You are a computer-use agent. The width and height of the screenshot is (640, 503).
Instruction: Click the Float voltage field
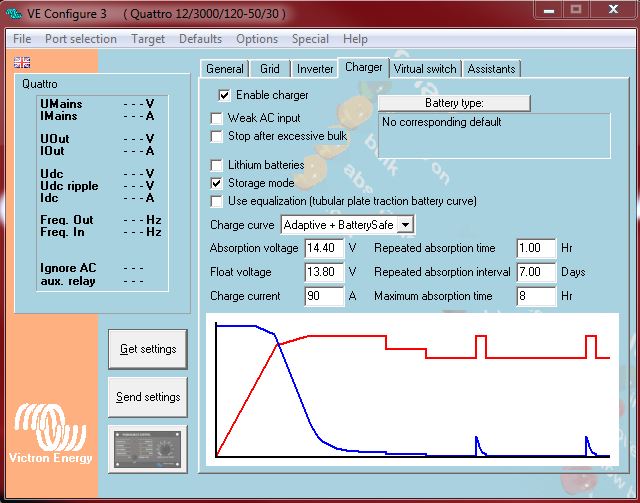point(324,272)
